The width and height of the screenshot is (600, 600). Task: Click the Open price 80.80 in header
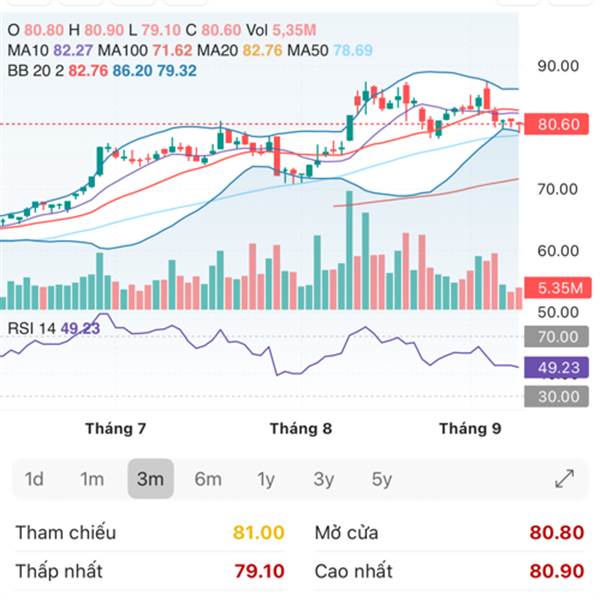(x=44, y=30)
